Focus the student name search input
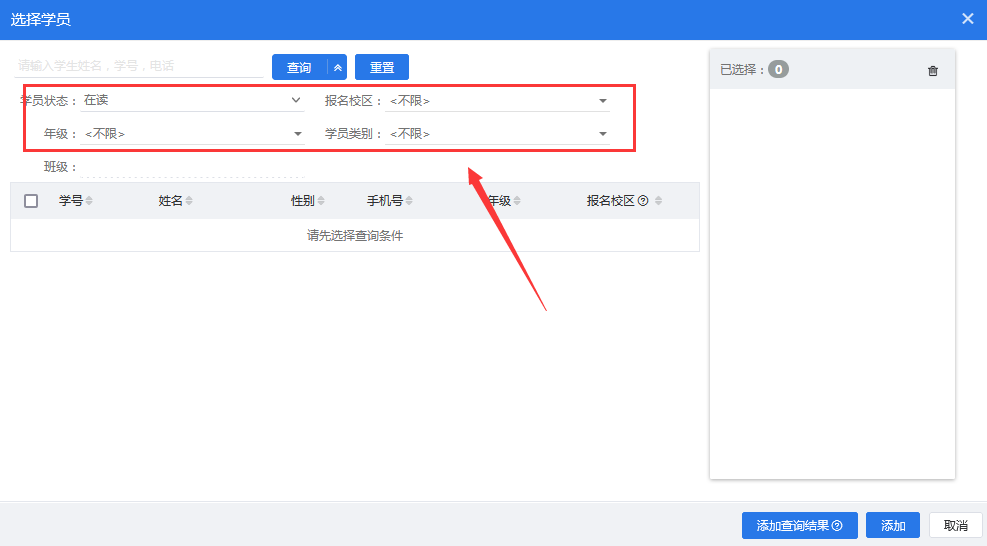This screenshot has width=987, height=546. coord(138,66)
